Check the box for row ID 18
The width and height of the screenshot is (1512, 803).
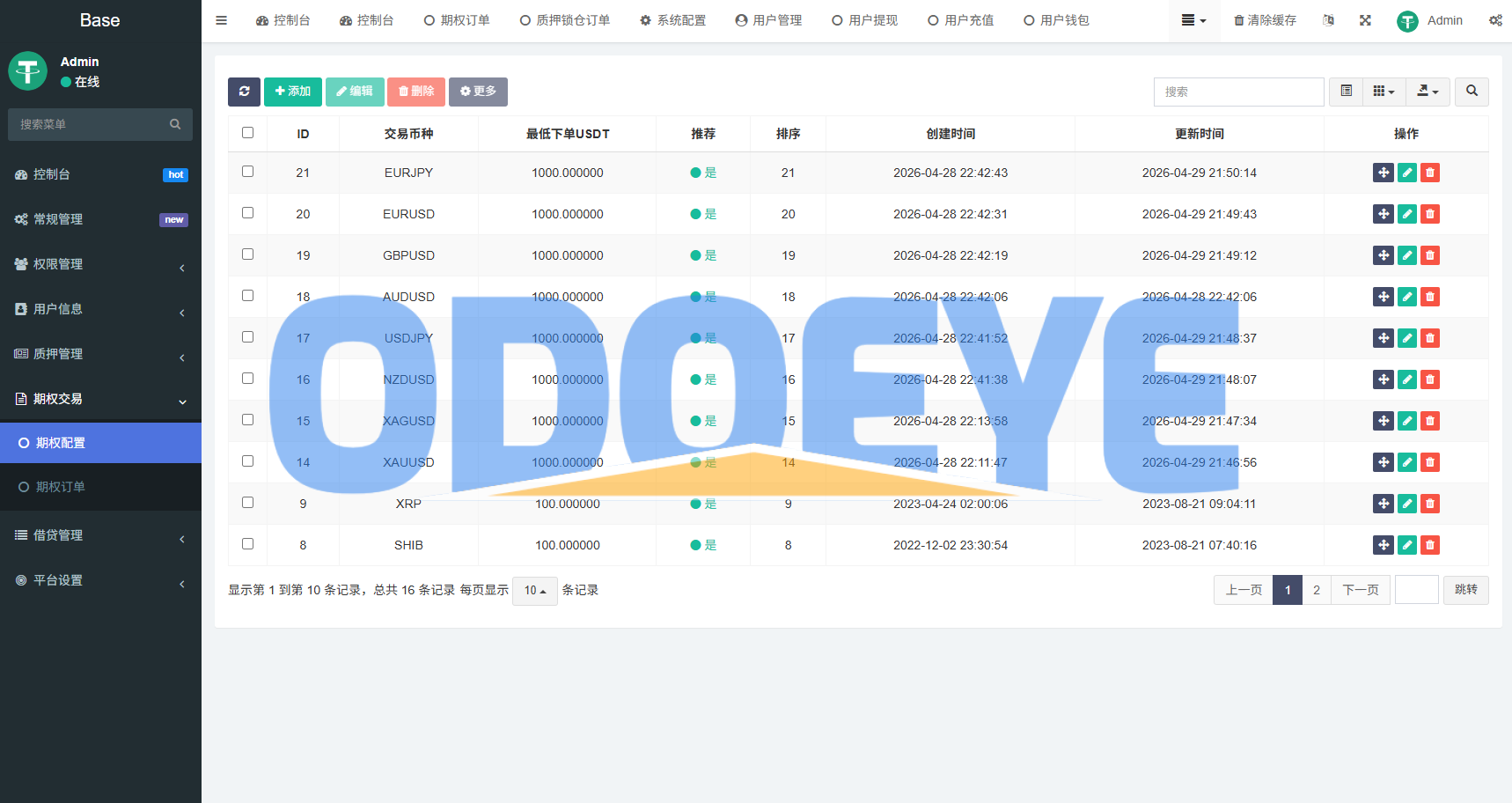(247, 296)
